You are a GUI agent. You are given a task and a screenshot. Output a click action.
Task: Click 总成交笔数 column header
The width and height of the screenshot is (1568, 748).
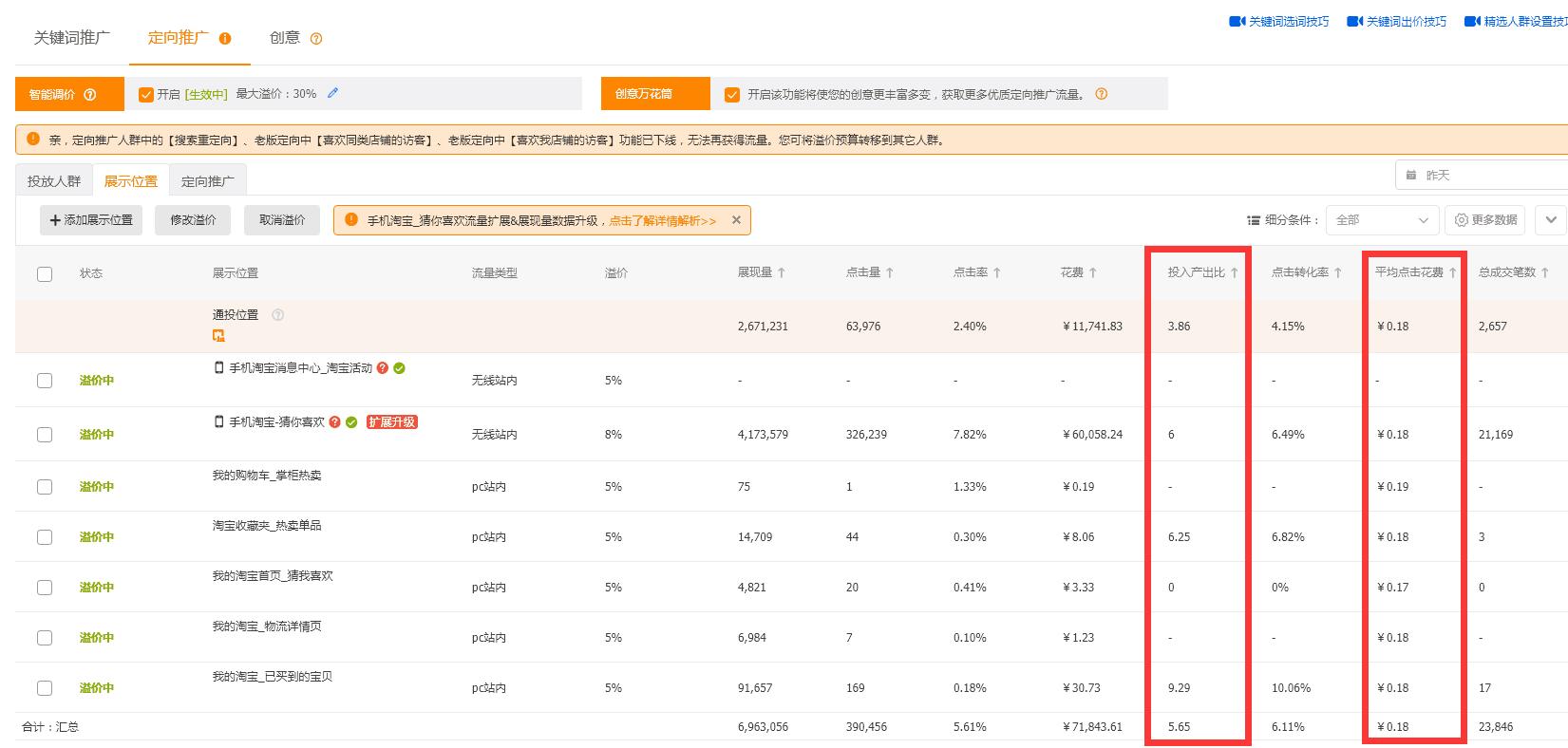coord(1507,272)
